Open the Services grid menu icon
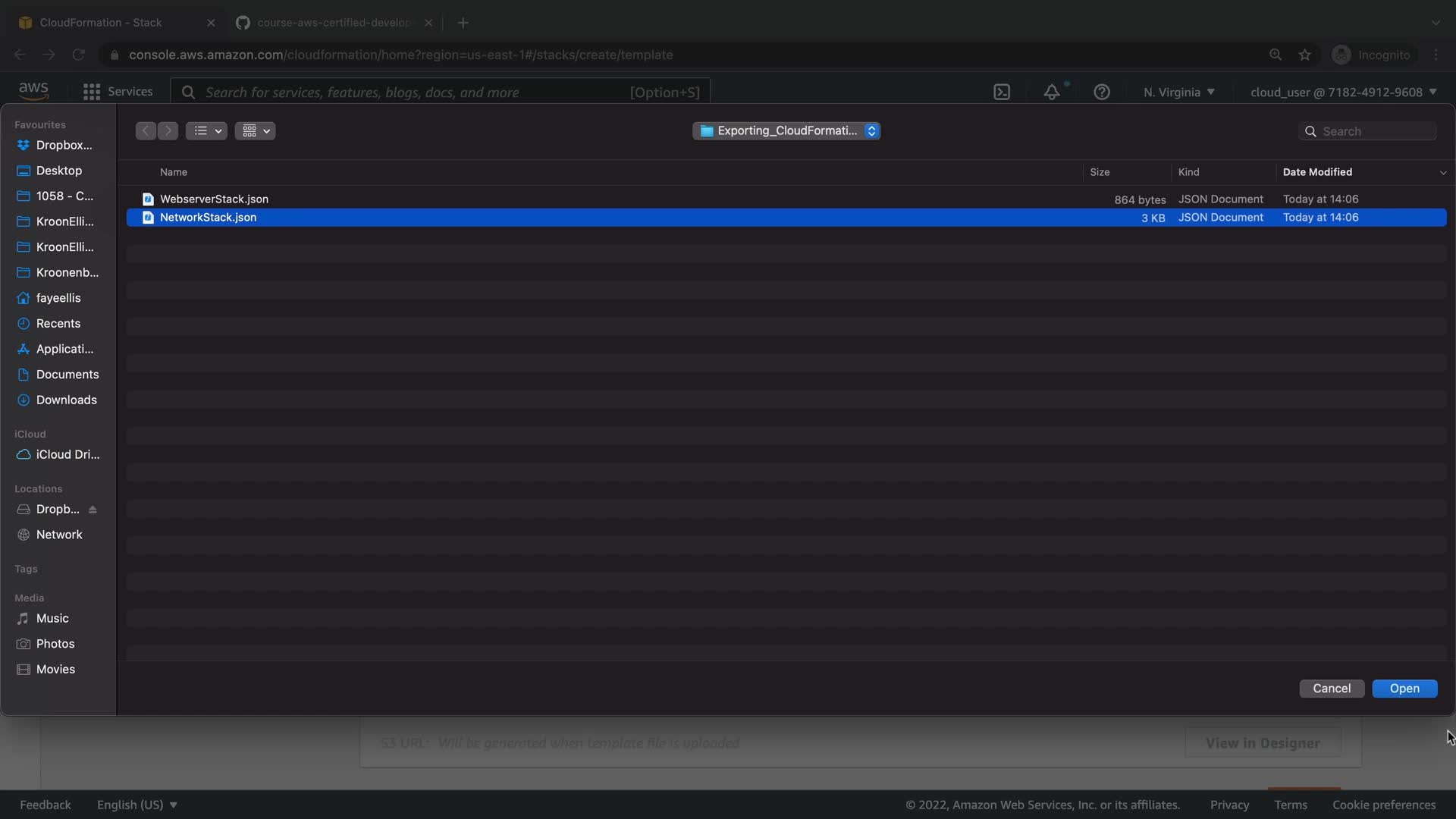Viewport: 1456px width, 819px height. pyautogui.click(x=92, y=92)
